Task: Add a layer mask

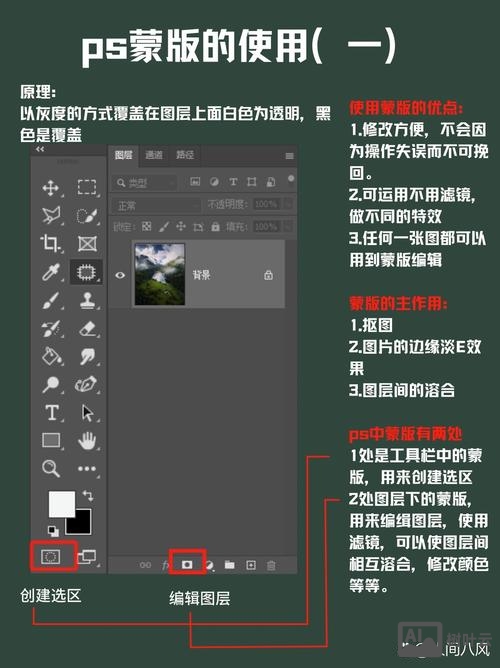Action: 187,564
